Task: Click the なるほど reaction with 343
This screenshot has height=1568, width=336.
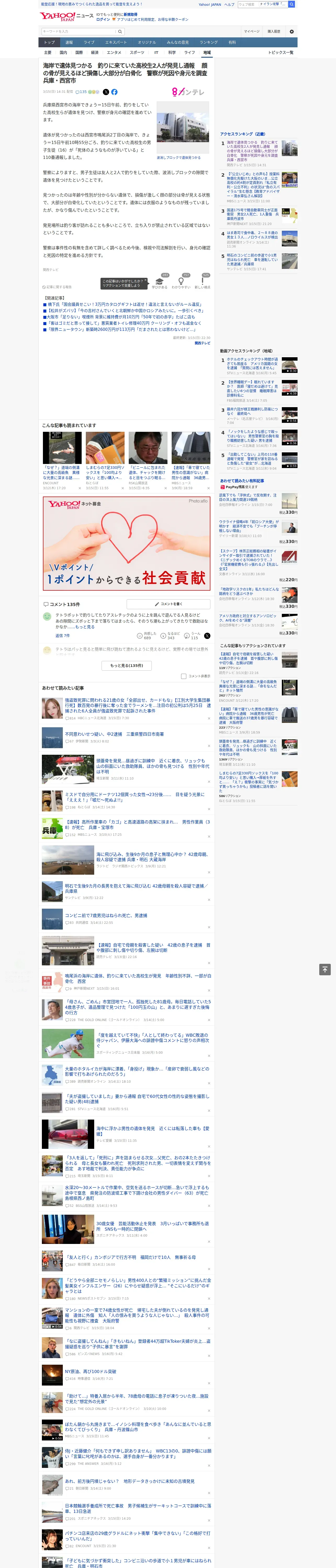Action: coord(170,636)
